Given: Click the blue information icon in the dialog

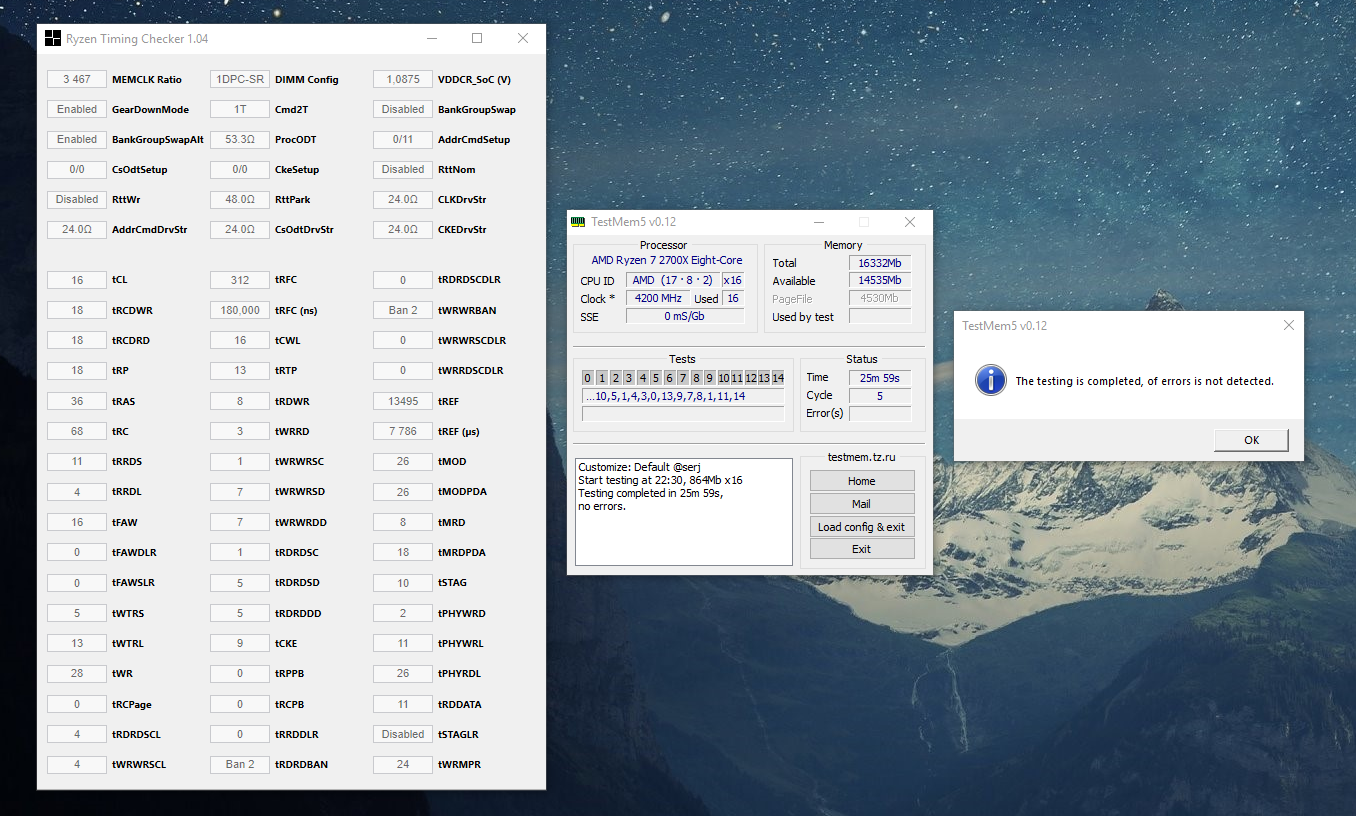Looking at the screenshot, I should coord(990,380).
